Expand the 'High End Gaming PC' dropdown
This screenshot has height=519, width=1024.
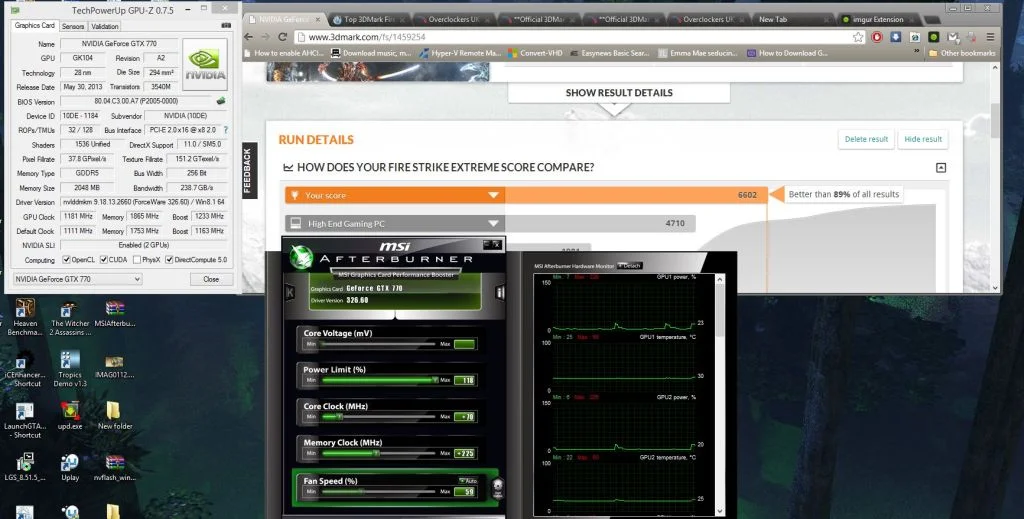point(494,223)
